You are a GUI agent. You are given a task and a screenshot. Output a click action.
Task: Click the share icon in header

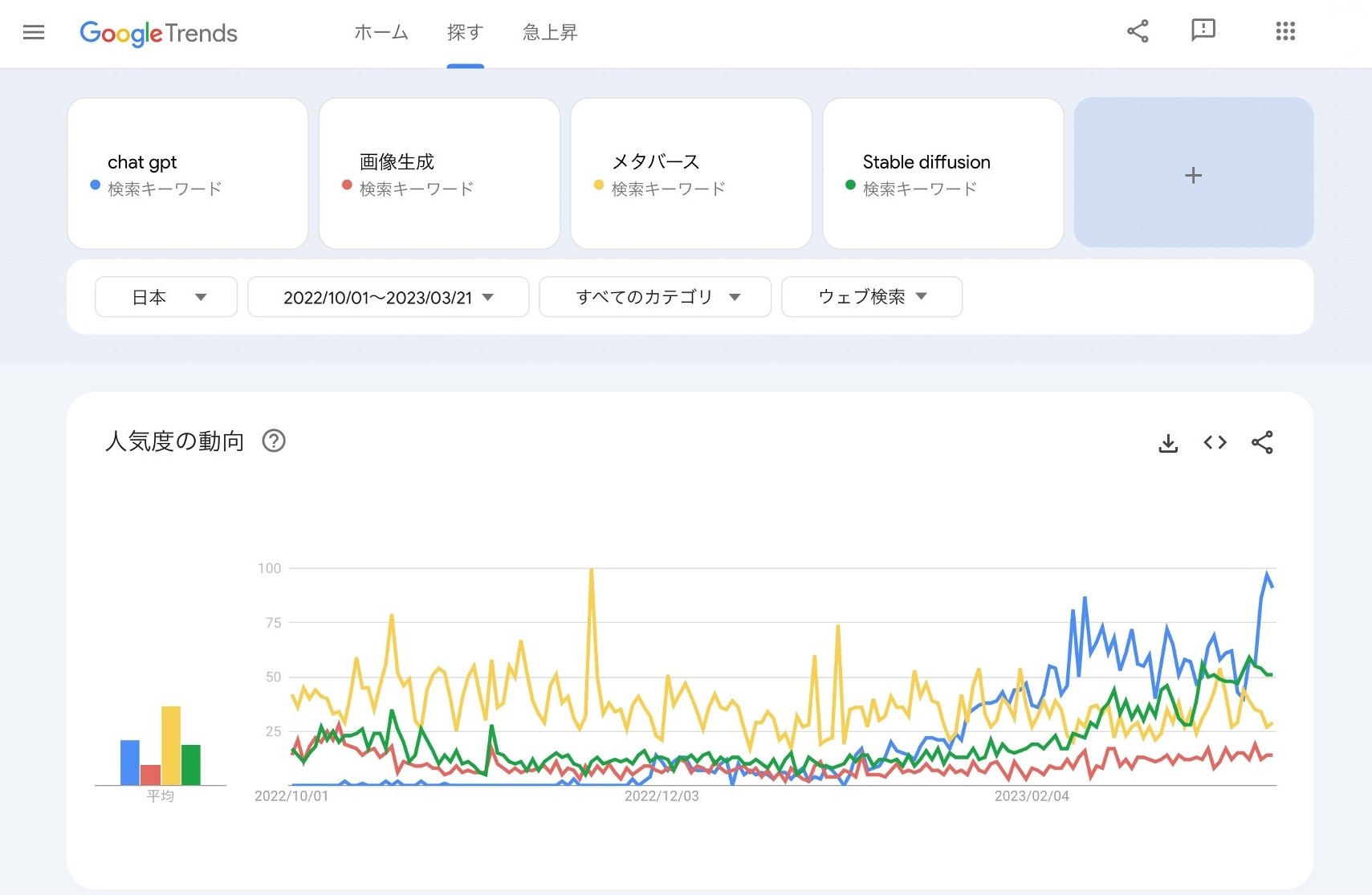click(1138, 31)
